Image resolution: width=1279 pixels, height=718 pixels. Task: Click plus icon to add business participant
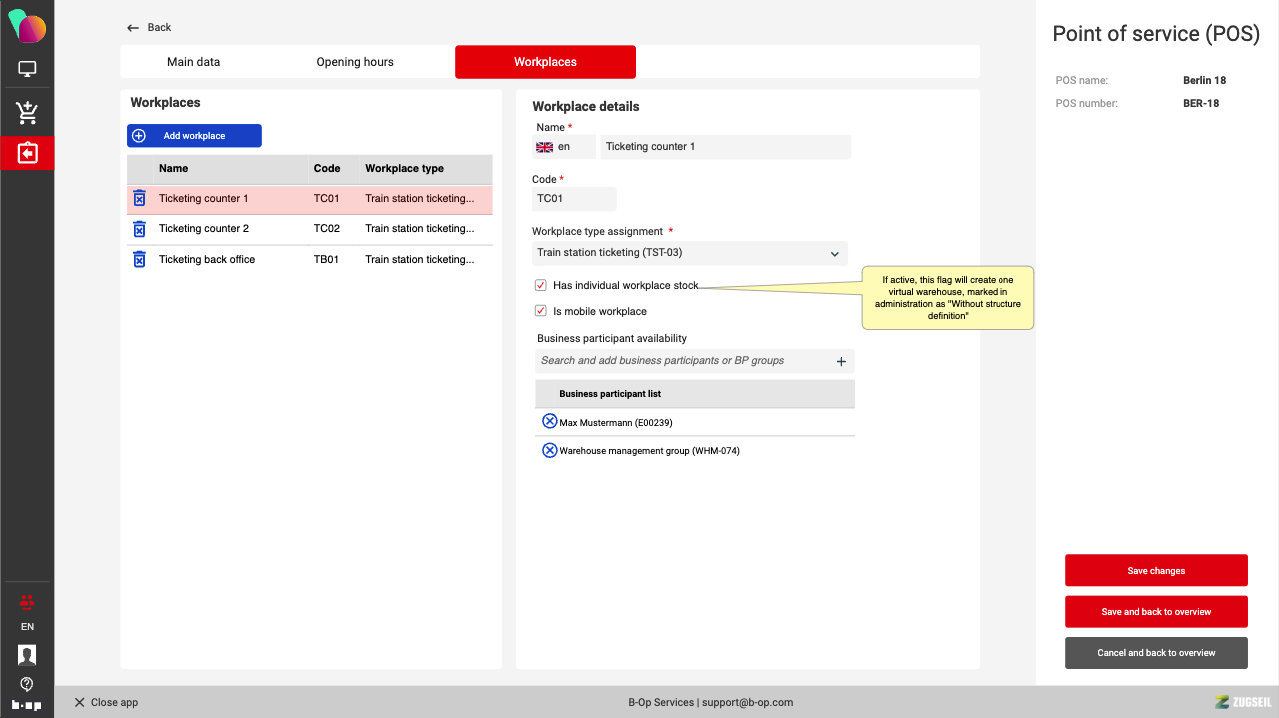click(x=841, y=361)
